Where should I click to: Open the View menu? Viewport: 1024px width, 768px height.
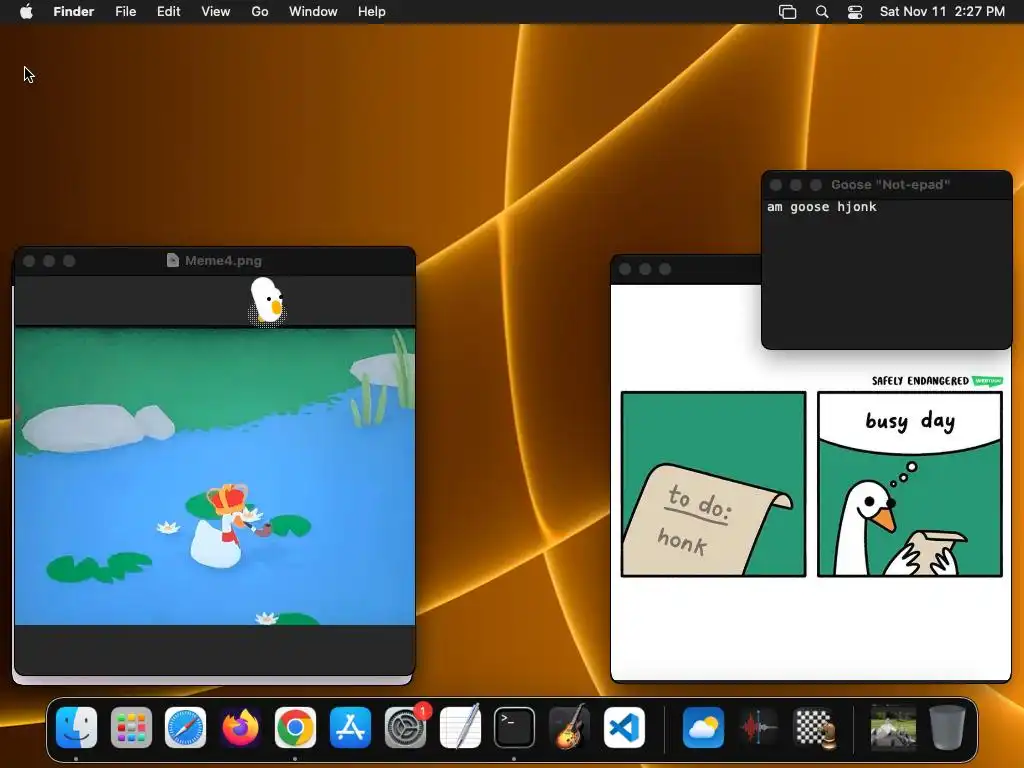(x=216, y=12)
